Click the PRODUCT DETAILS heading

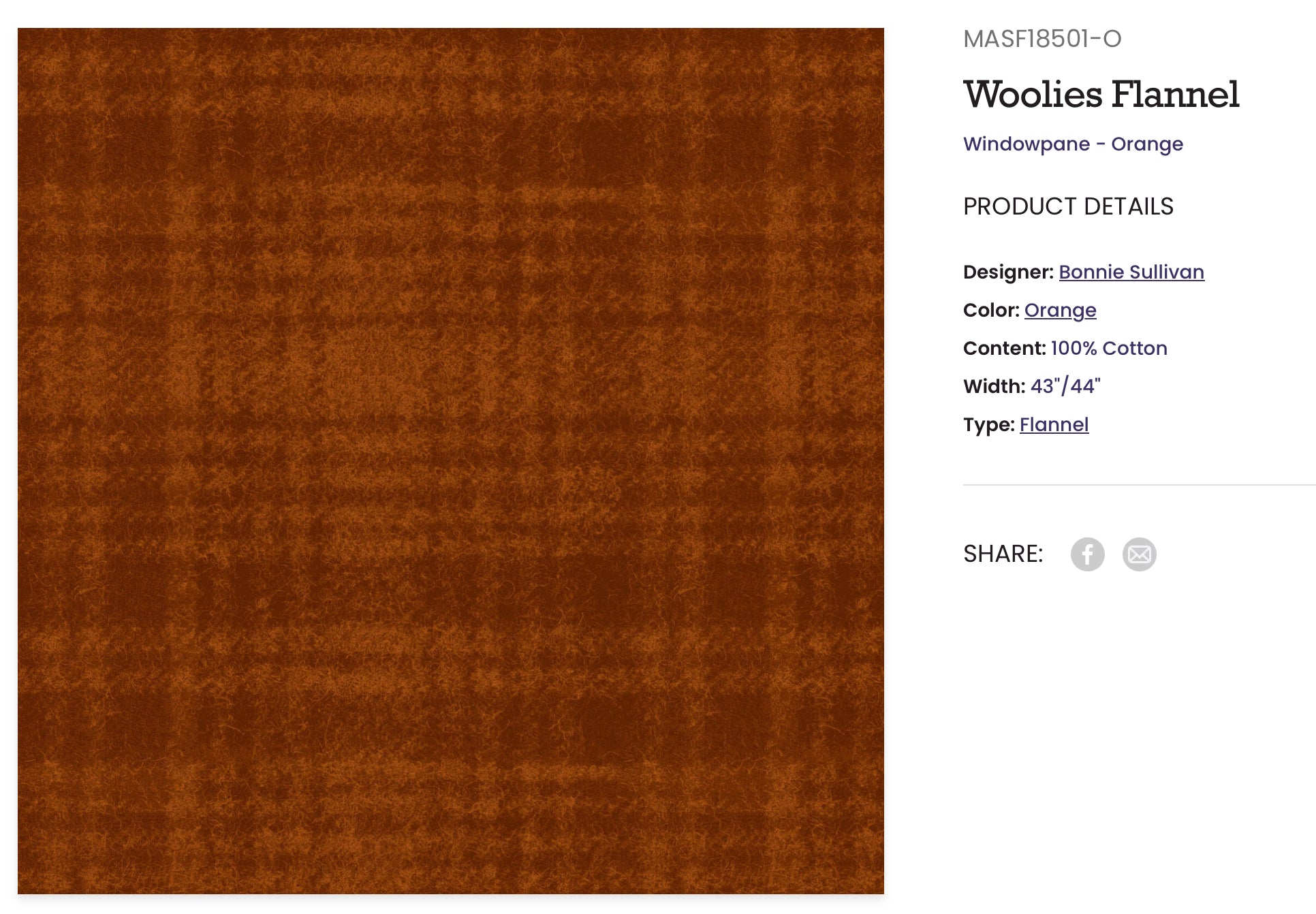click(x=1068, y=206)
